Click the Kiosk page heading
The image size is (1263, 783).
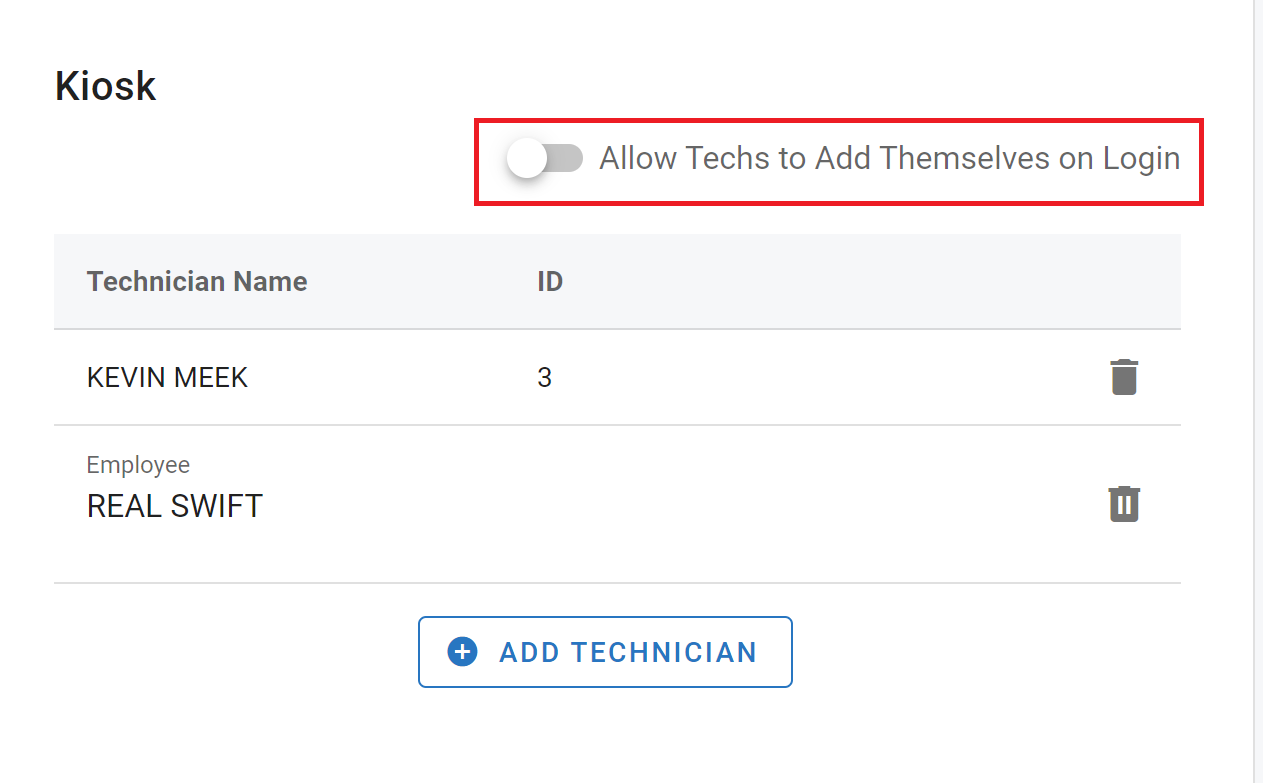[104, 86]
